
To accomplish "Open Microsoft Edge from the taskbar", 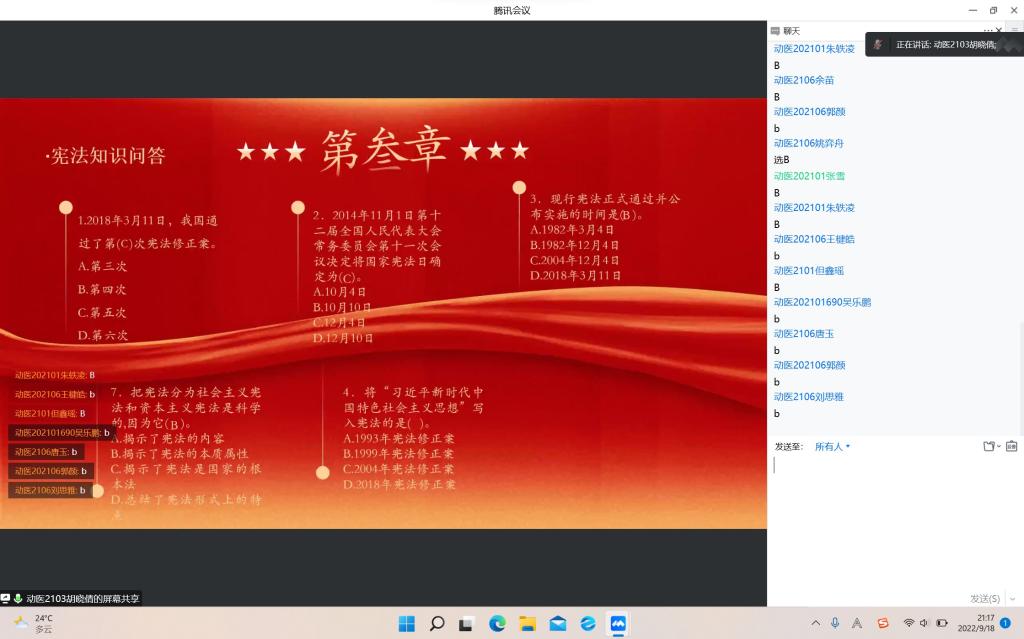I will pyautogui.click(x=497, y=624).
